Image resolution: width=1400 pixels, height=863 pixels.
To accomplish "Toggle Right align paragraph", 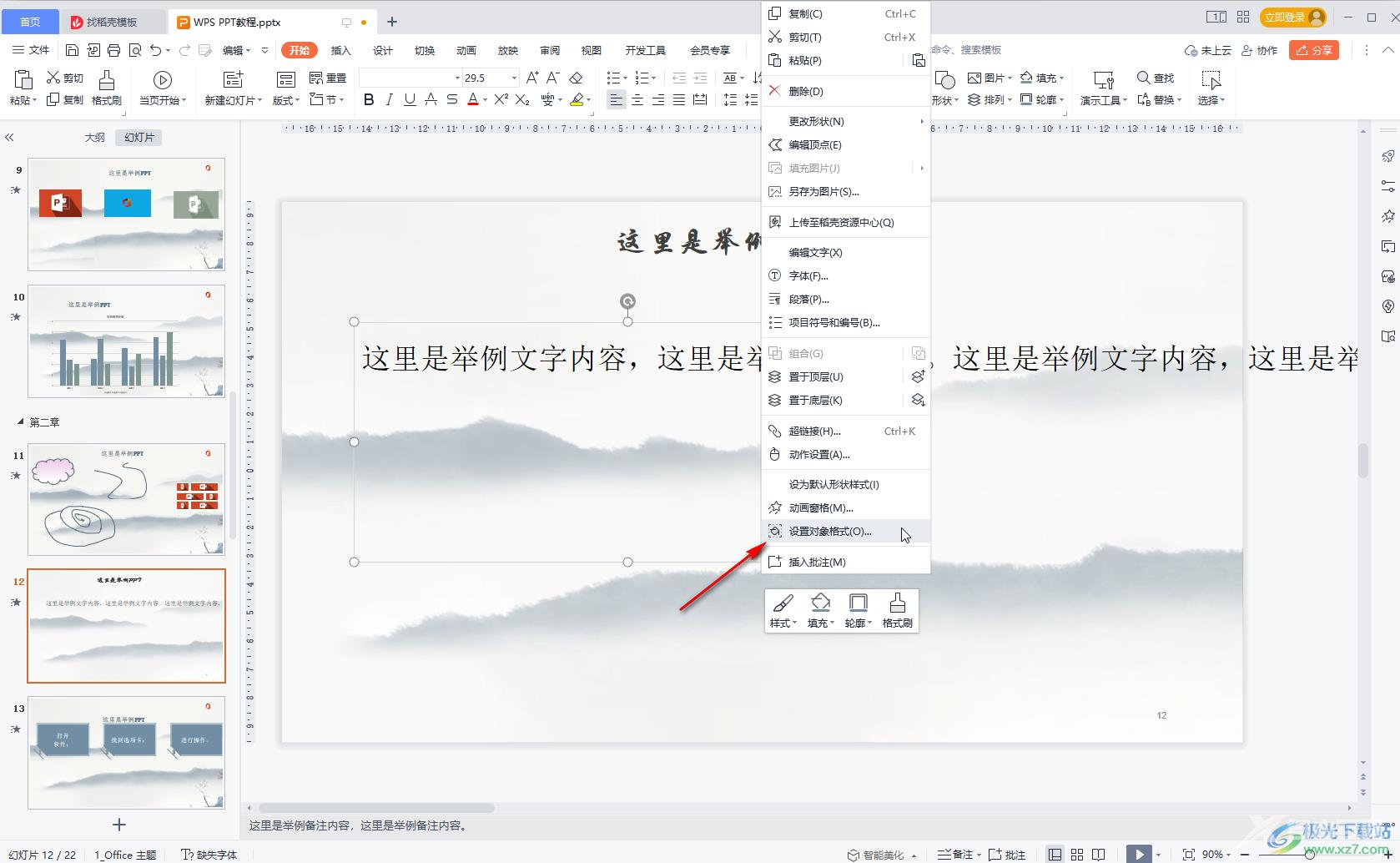I will (x=658, y=100).
